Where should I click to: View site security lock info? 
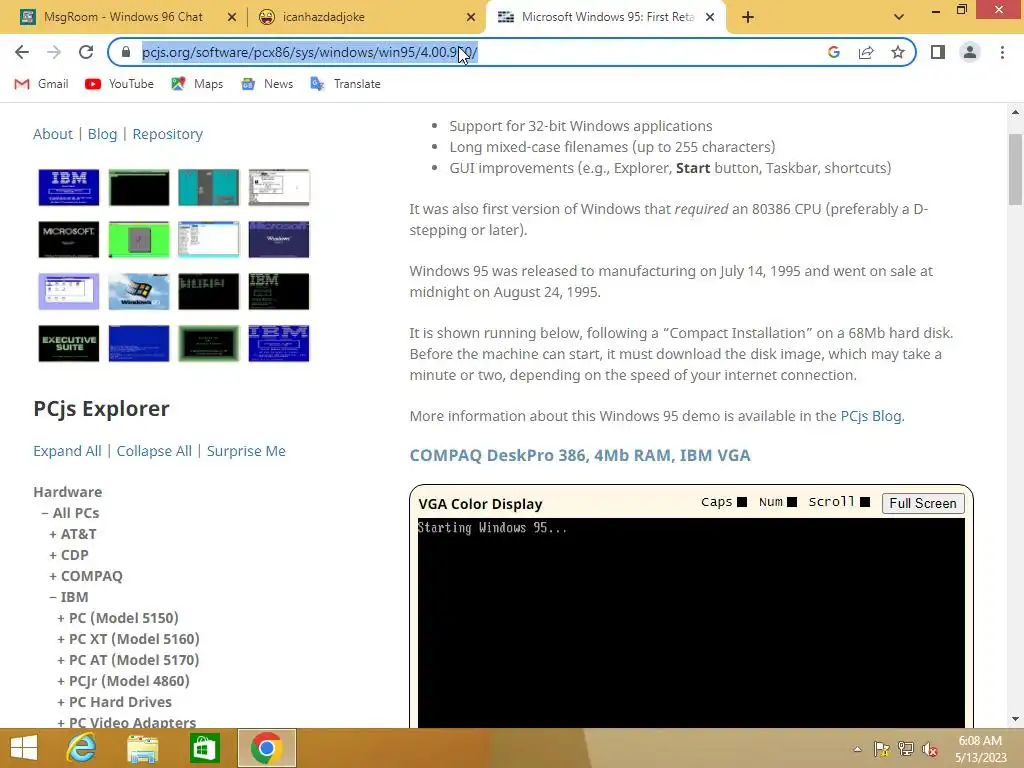coord(126,52)
